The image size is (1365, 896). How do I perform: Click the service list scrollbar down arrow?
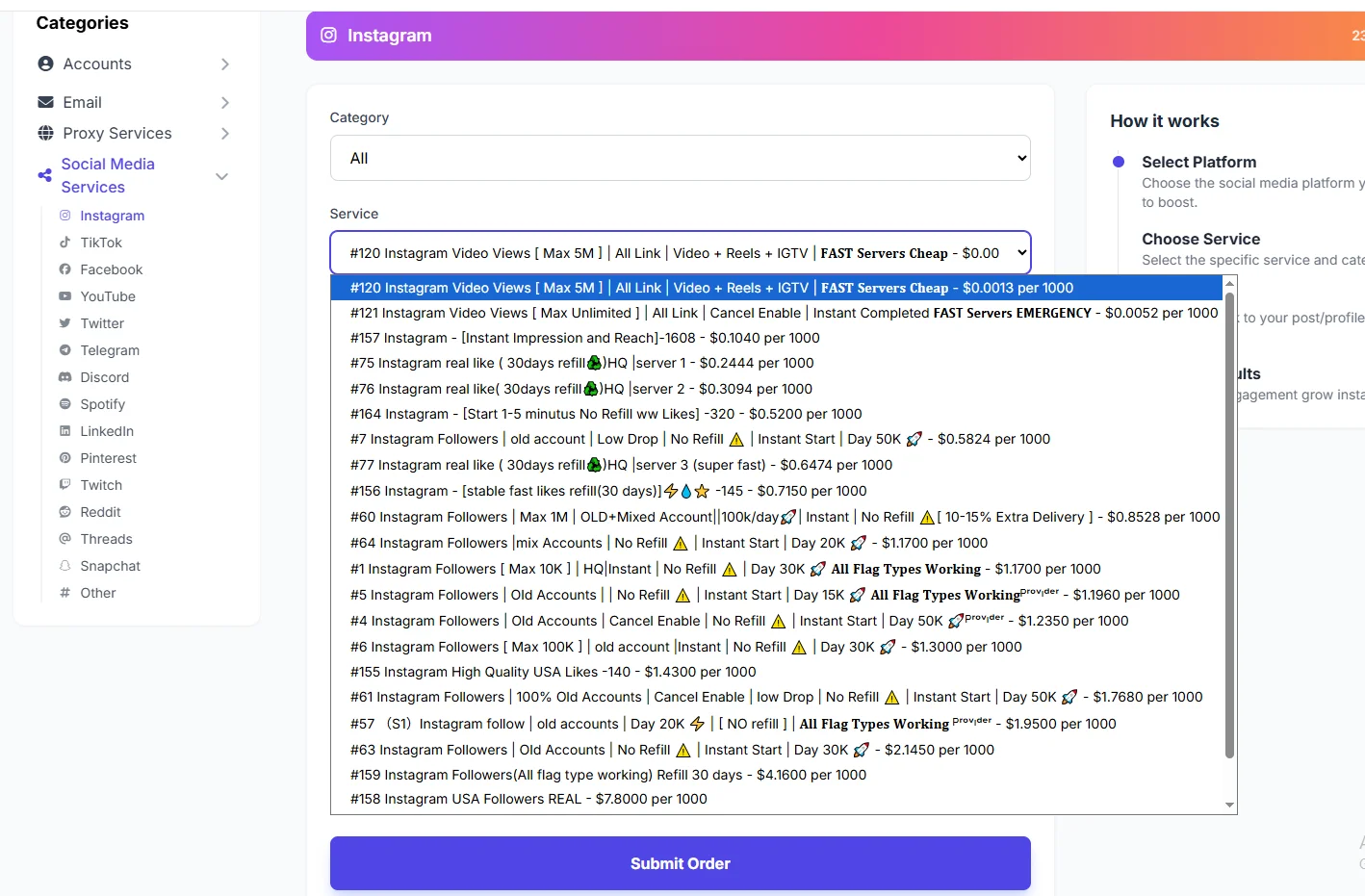1229,805
